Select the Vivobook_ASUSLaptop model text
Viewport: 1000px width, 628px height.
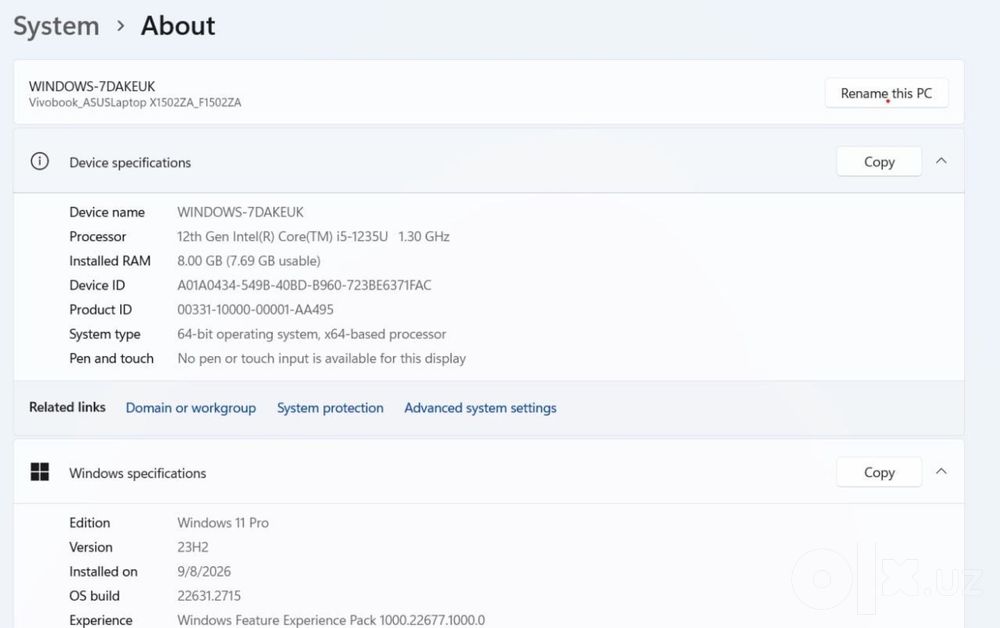pos(135,103)
